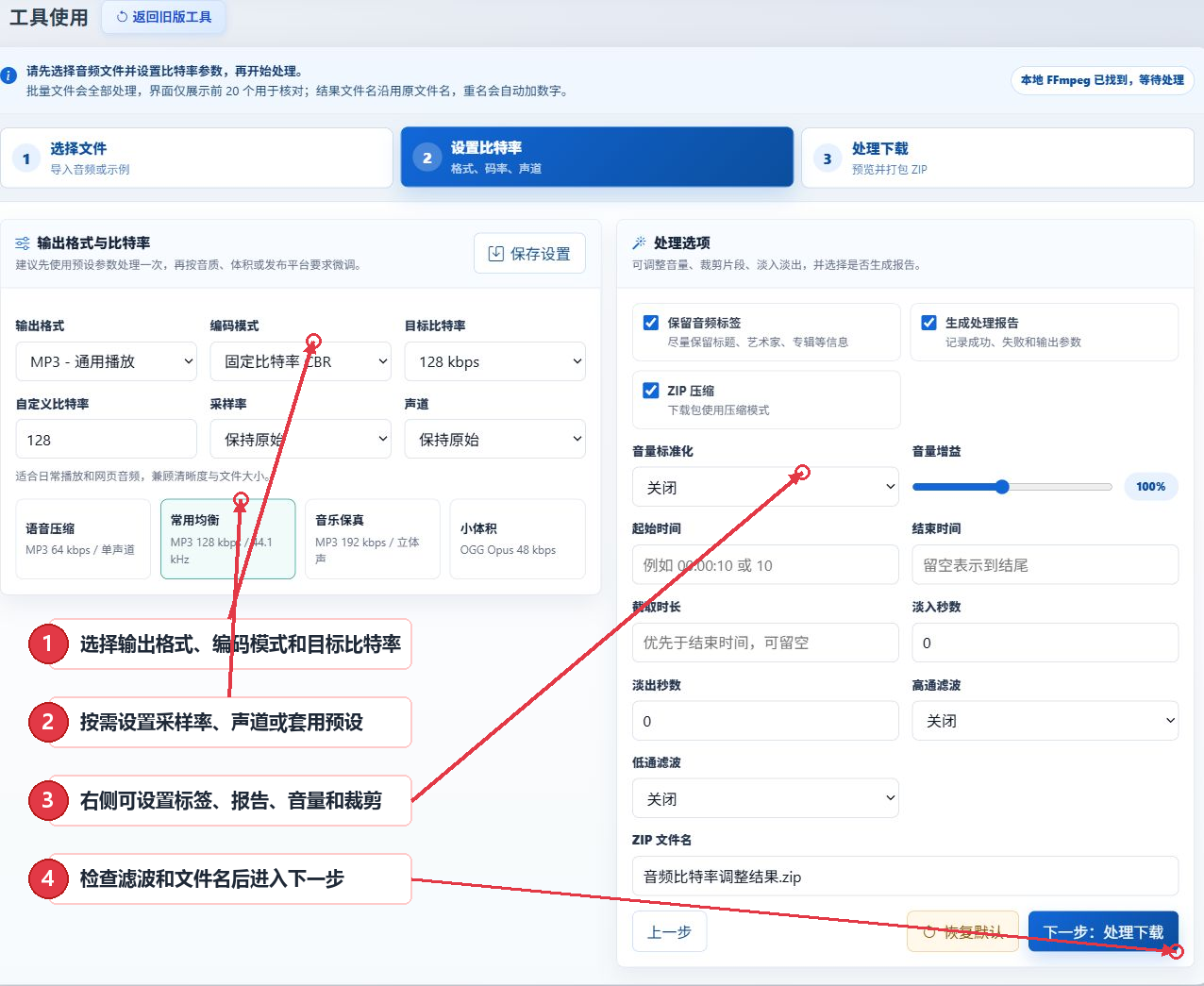Image resolution: width=1204 pixels, height=986 pixels.
Task: Click 返回旧版工具 button
Action: (163, 17)
